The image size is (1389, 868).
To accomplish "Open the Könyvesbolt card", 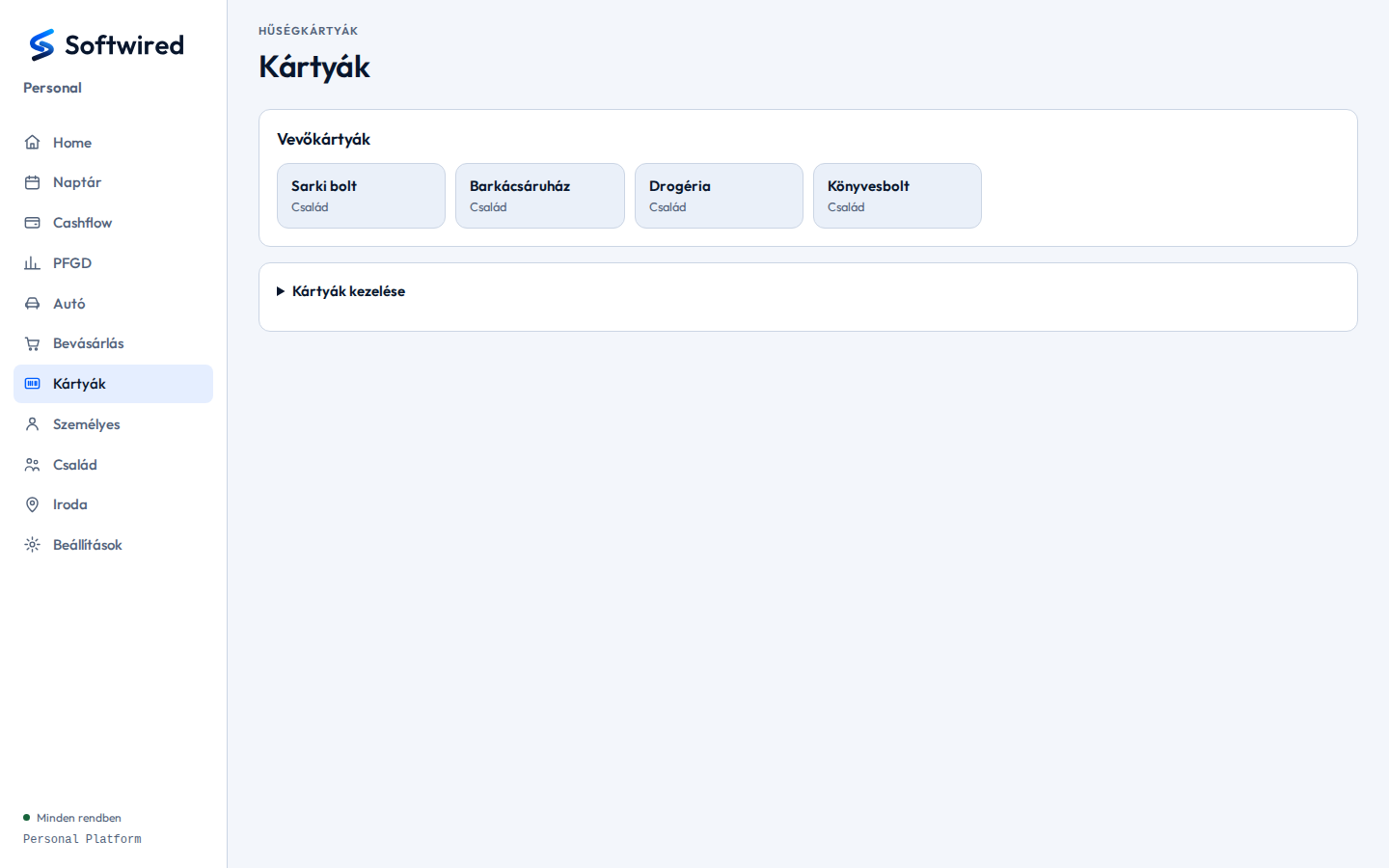I will pos(897,196).
